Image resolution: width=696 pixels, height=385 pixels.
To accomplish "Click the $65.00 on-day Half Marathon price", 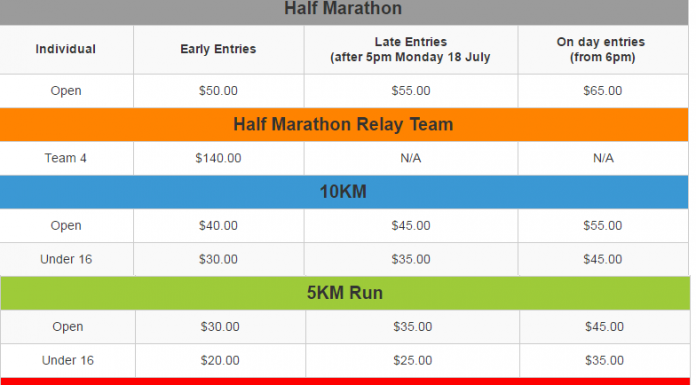I will pyautogui.click(x=603, y=91).
